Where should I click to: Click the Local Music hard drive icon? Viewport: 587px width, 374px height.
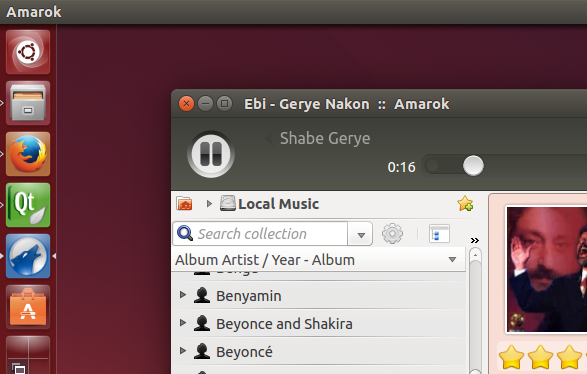pyautogui.click(x=228, y=203)
